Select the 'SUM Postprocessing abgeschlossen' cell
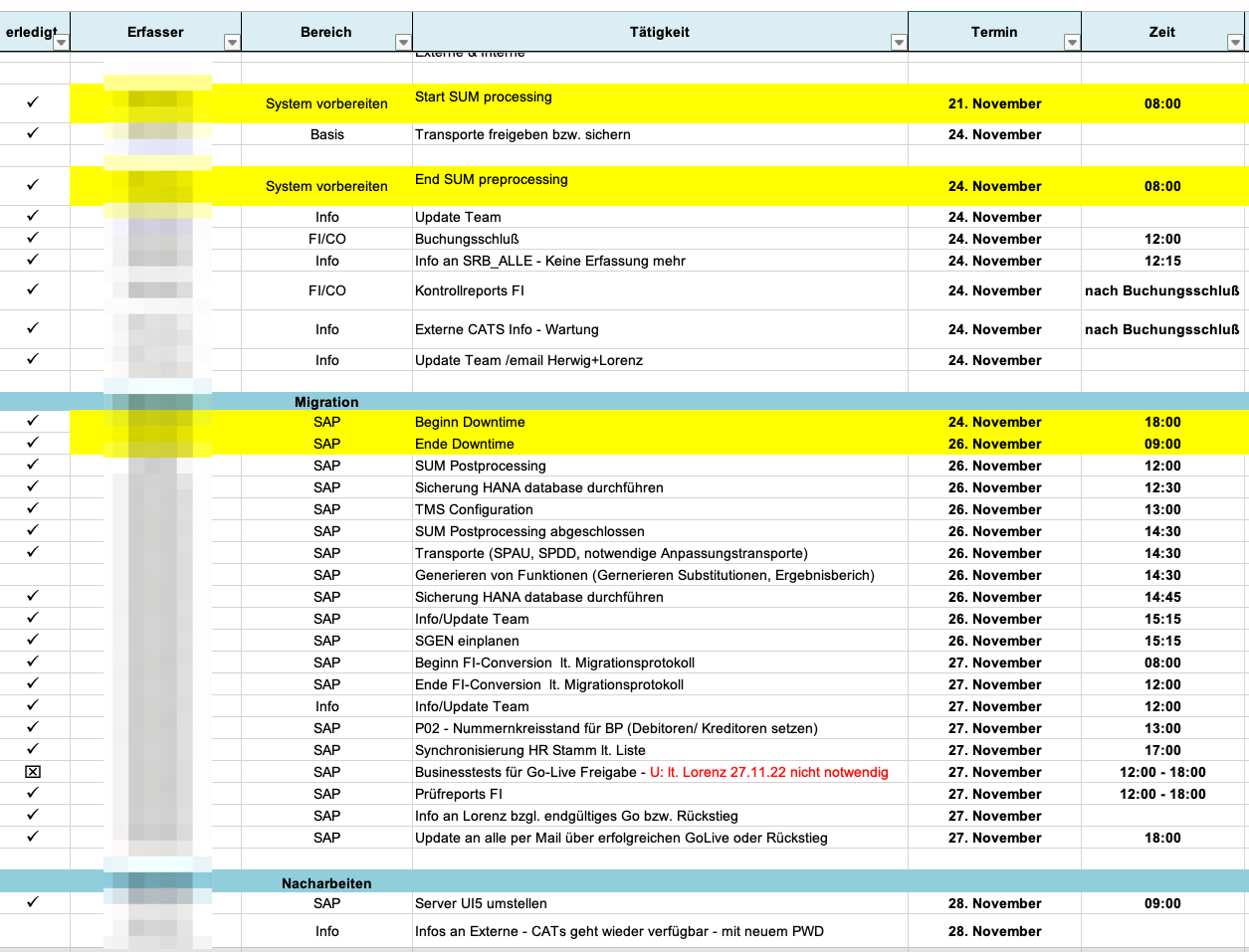Viewport: 1249px width, 952px height. [x=660, y=531]
